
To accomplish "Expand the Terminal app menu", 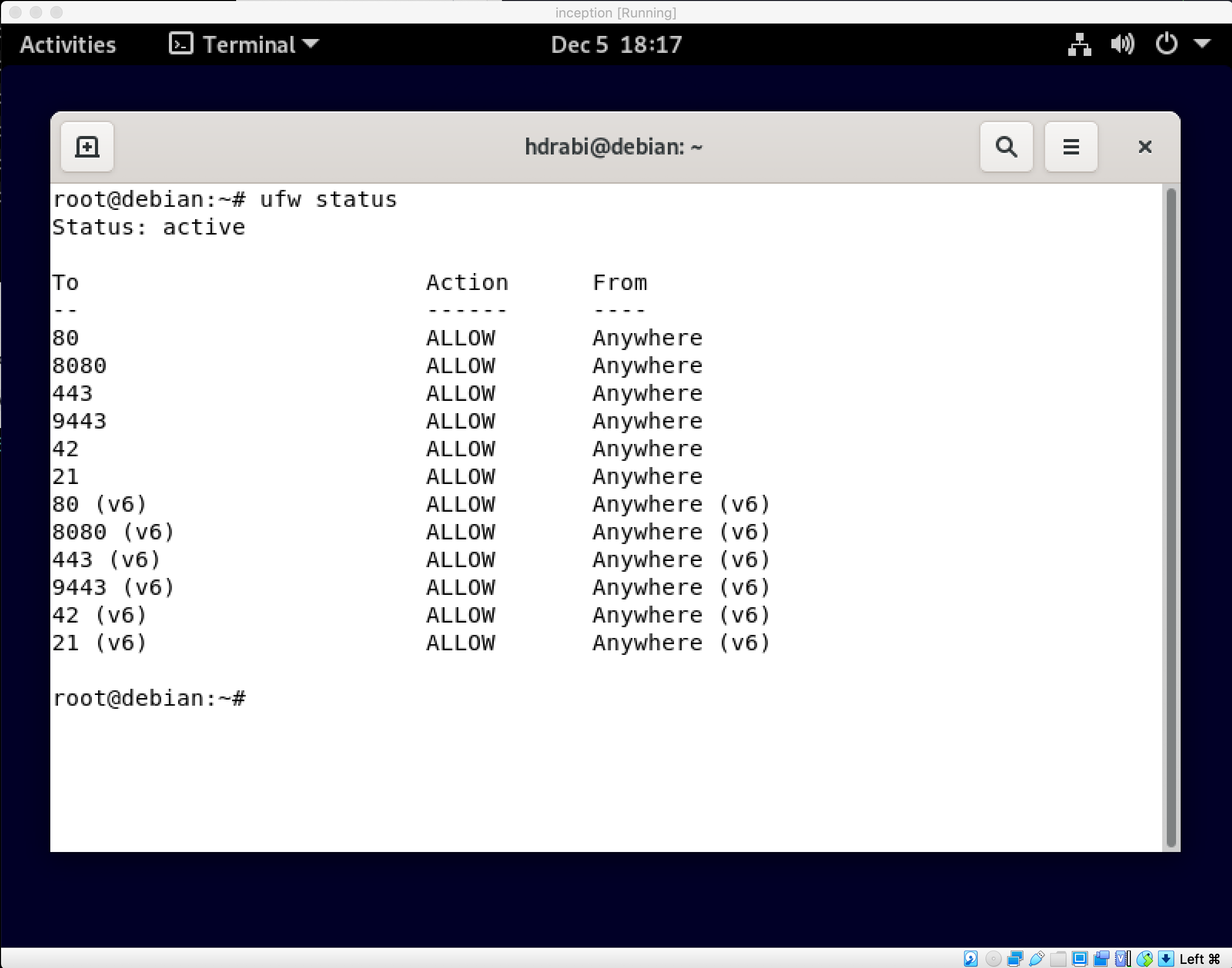I will pyautogui.click(x=244, y=44).
